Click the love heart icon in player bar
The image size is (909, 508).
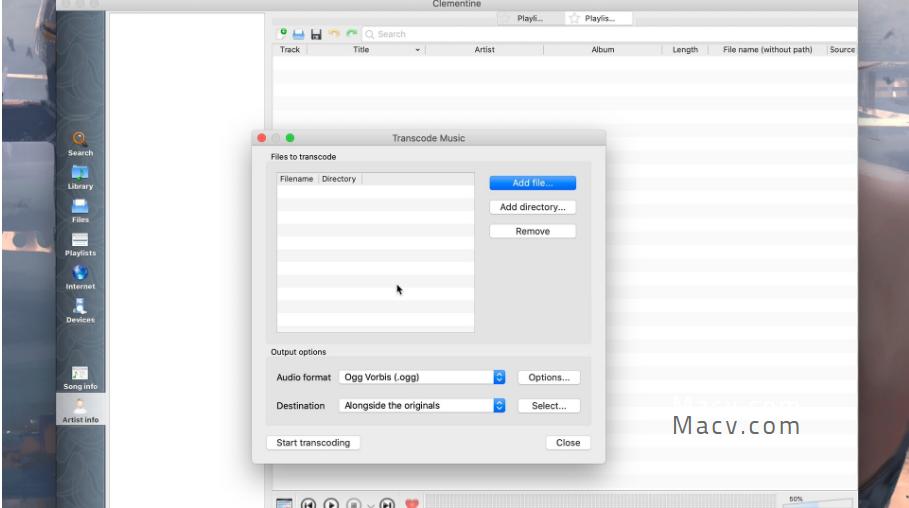(x=410, y=503)
